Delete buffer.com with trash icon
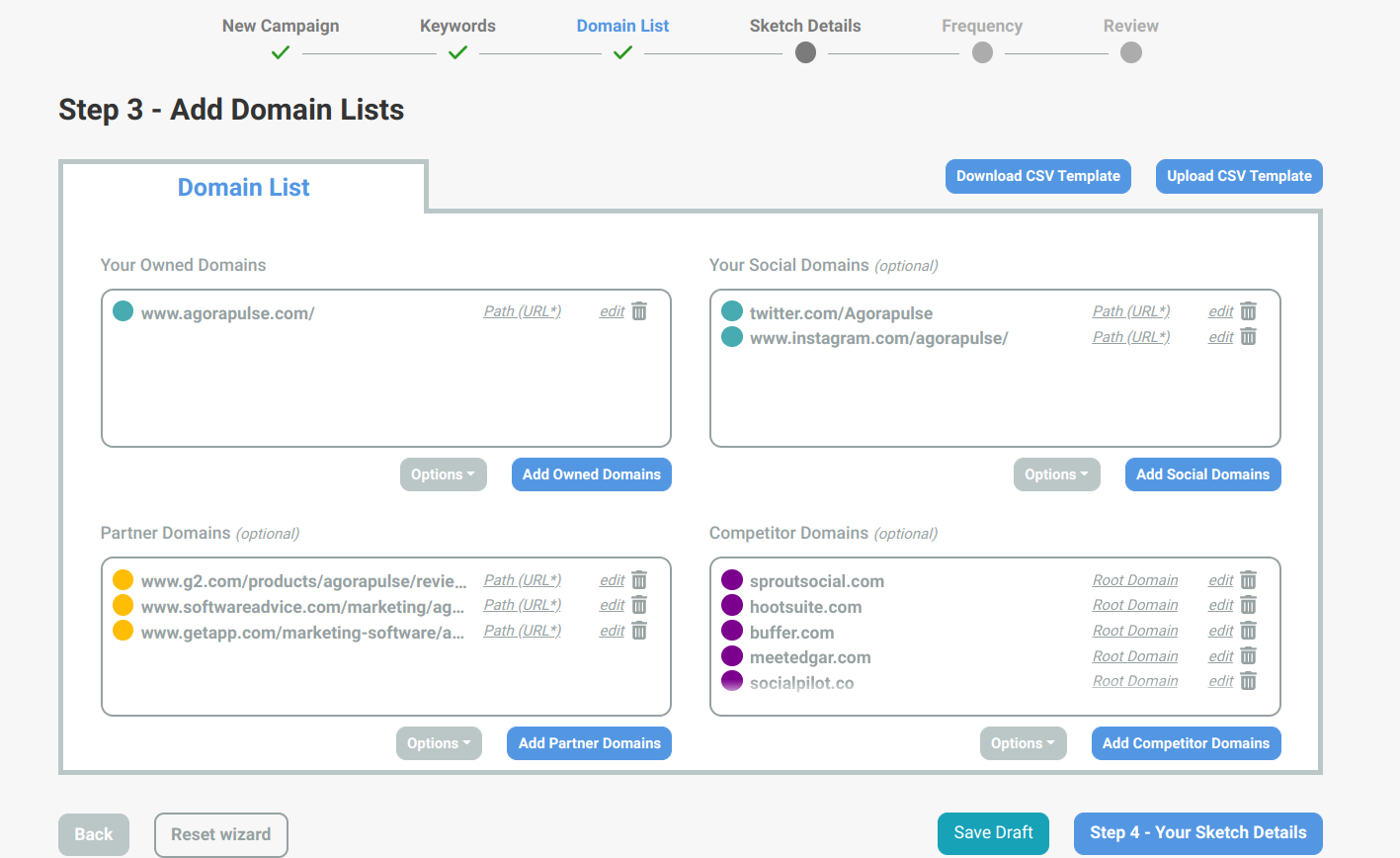This screenshot has width=1400, height=858. tap(1248, 631)
